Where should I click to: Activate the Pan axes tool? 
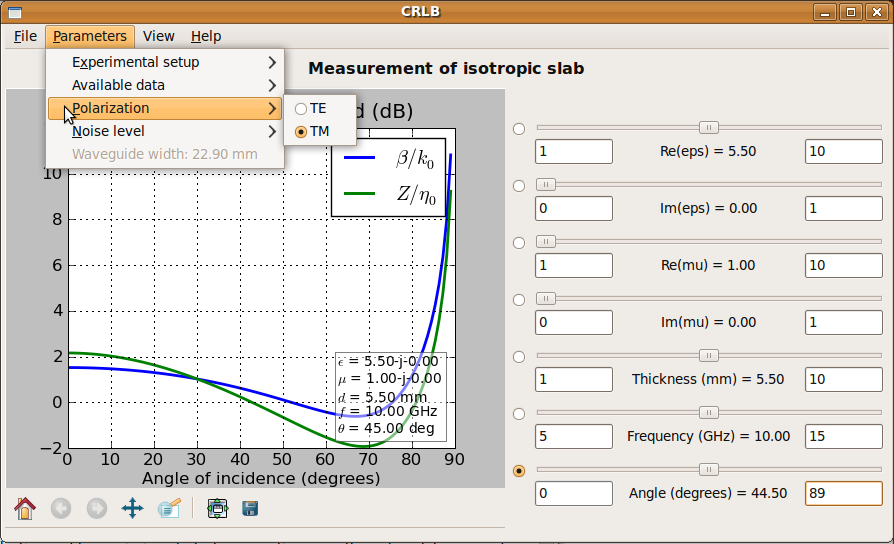pos(132,508)
